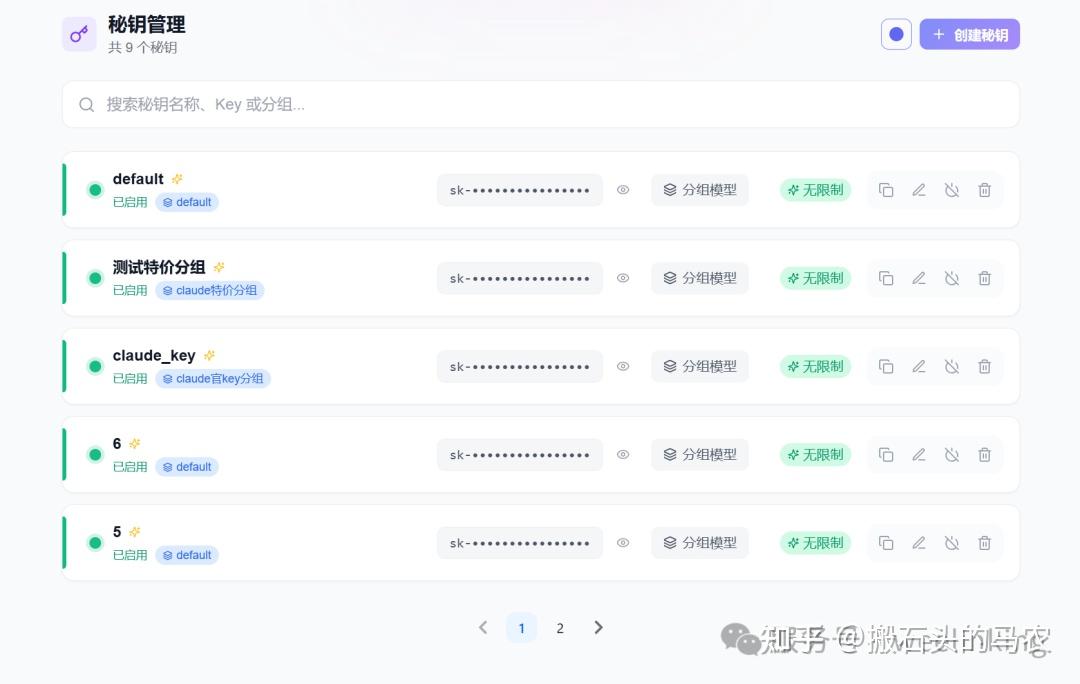The image size is (1080, 684).
Task: Show the claude_key secret value
Action: (623, 367)
